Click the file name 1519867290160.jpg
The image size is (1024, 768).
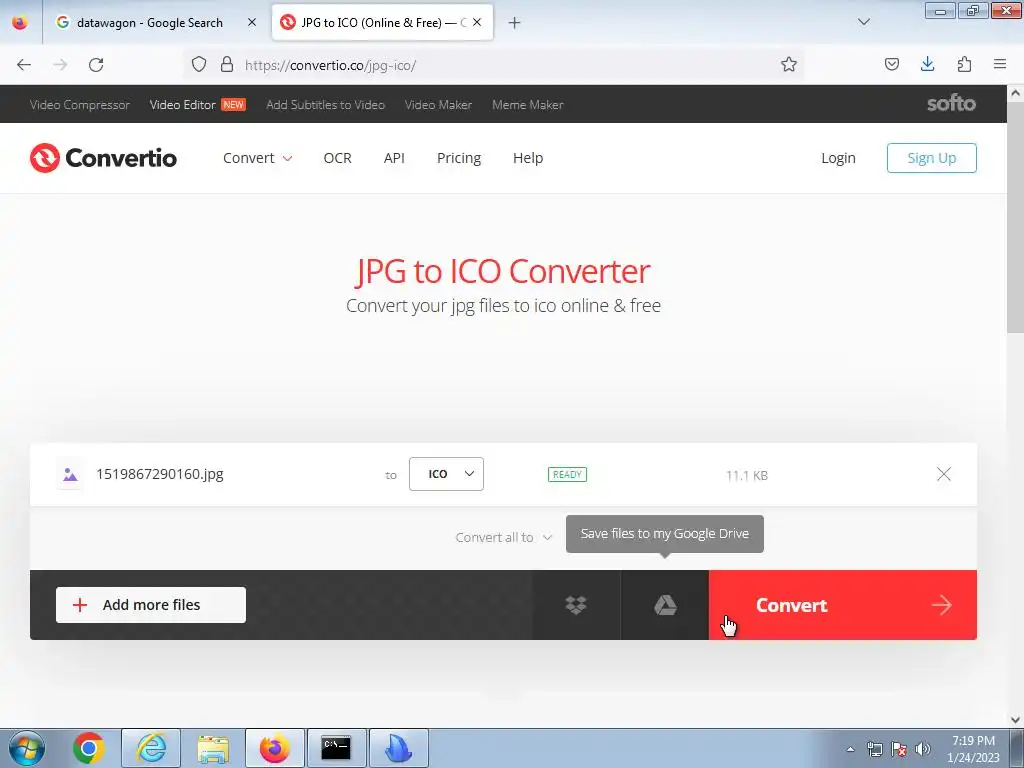[x=160, y=474]
